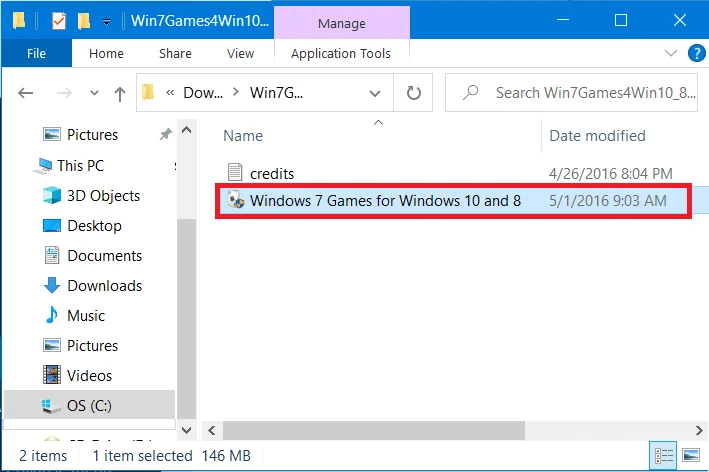This screenshot has height=472, width=709.
Task: Click the search magnifier icon
Action: pyautogui.click(x=470, y=93)
